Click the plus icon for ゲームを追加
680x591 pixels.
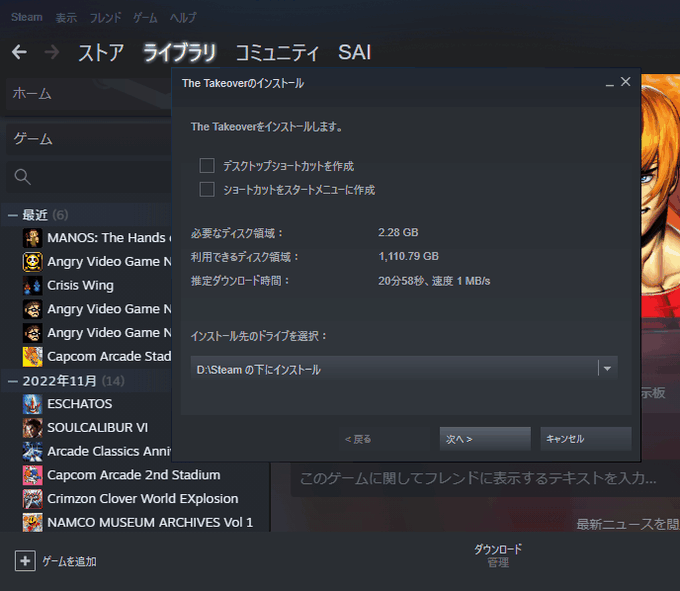coord(25,561)
